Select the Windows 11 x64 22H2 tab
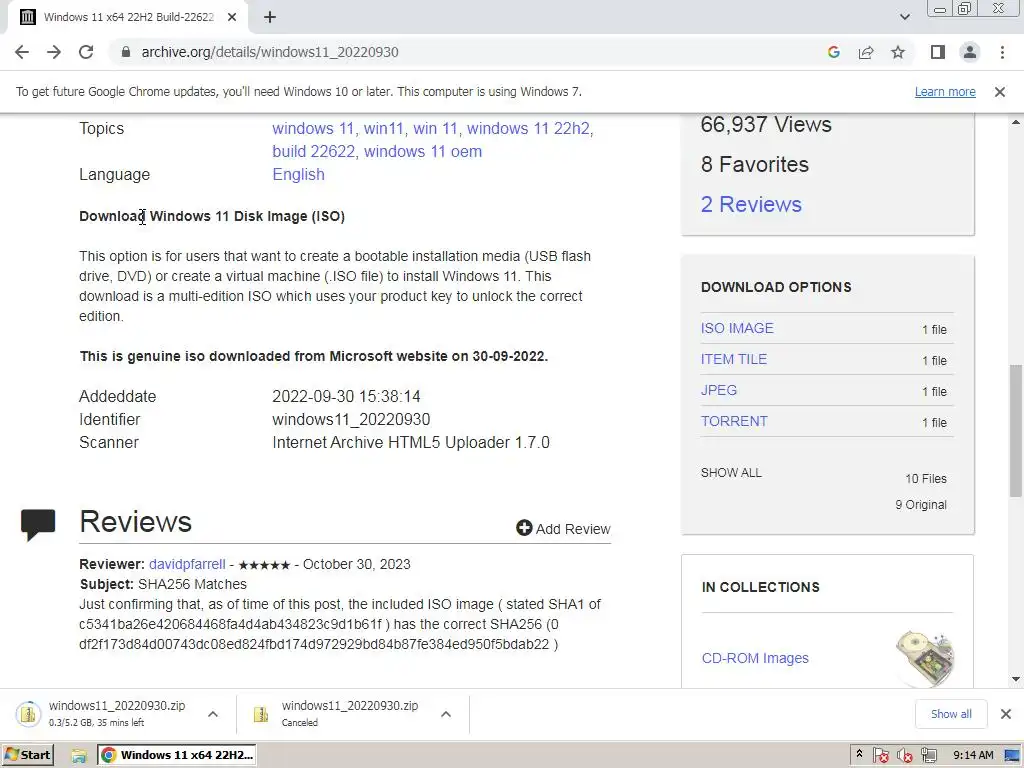 pos(128,17)
